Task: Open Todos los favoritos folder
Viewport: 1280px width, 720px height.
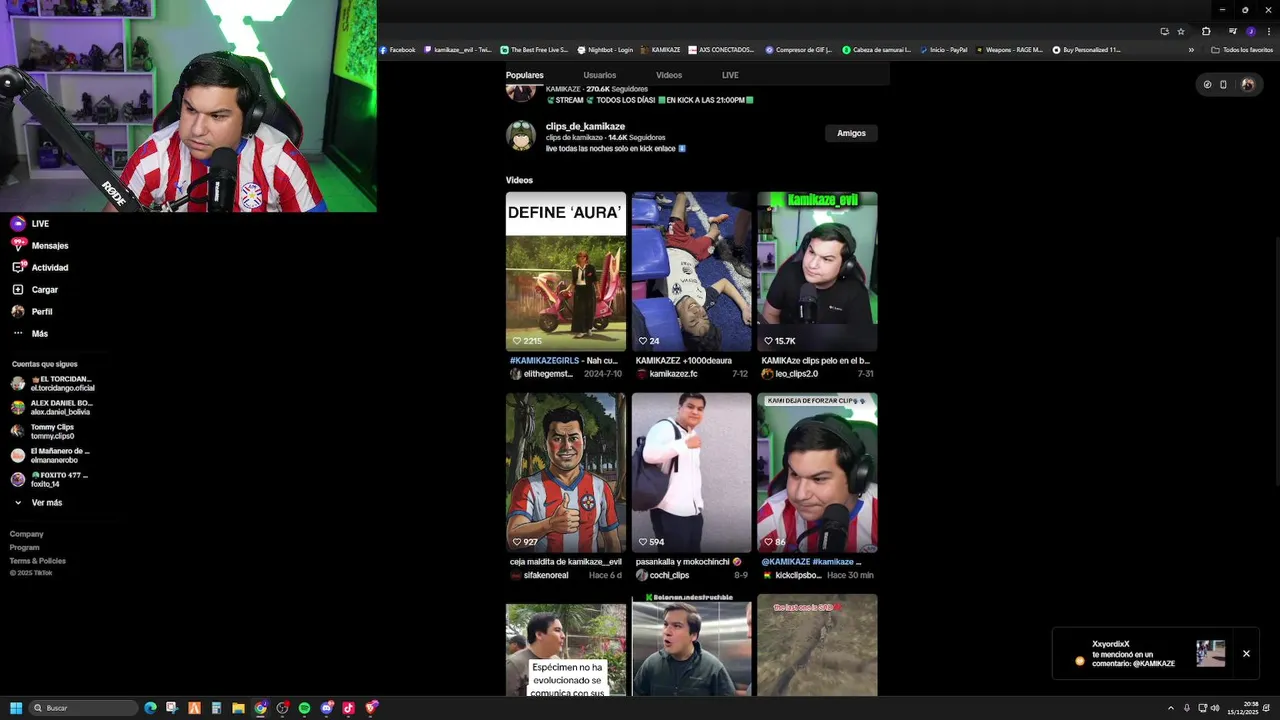Action: [1242, 50]
